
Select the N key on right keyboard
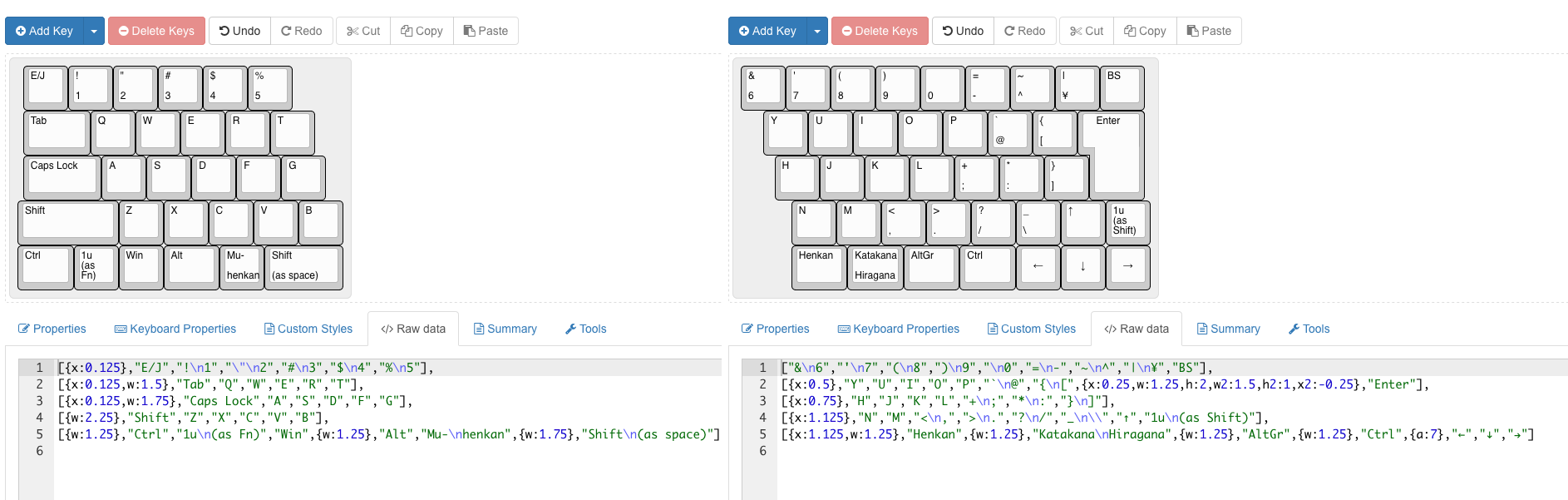(x=813, y=222)
